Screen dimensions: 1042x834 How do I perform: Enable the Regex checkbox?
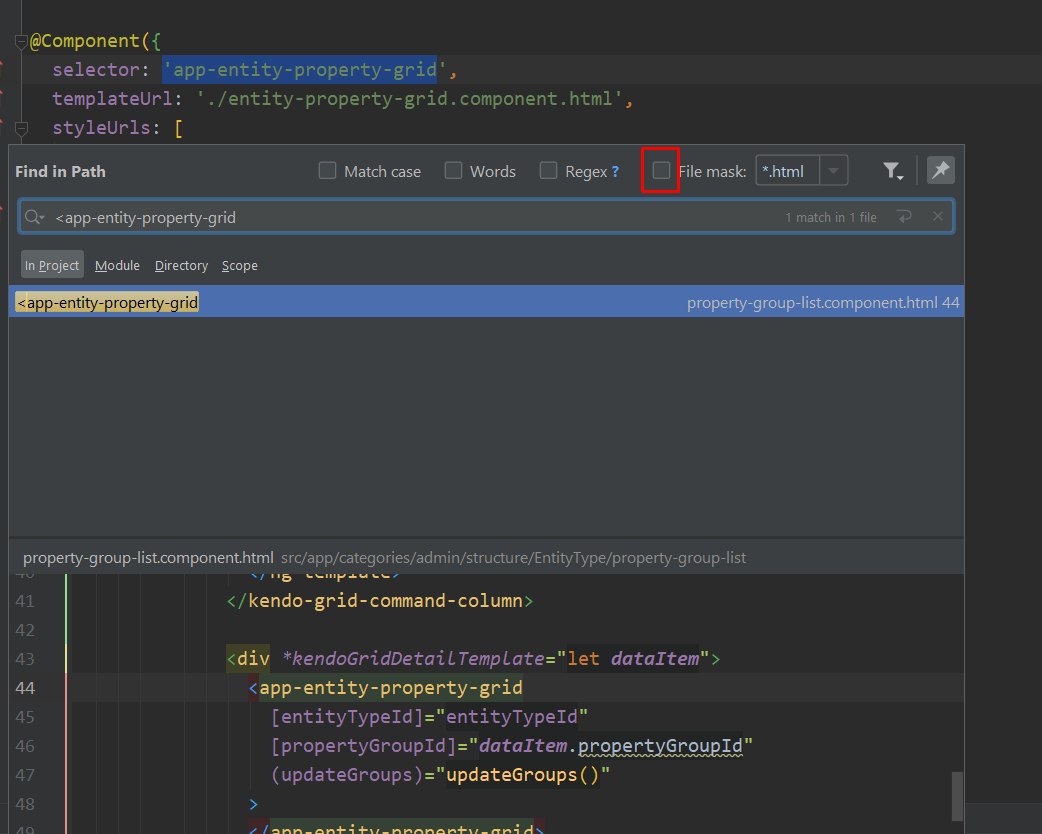pos(548,171)
